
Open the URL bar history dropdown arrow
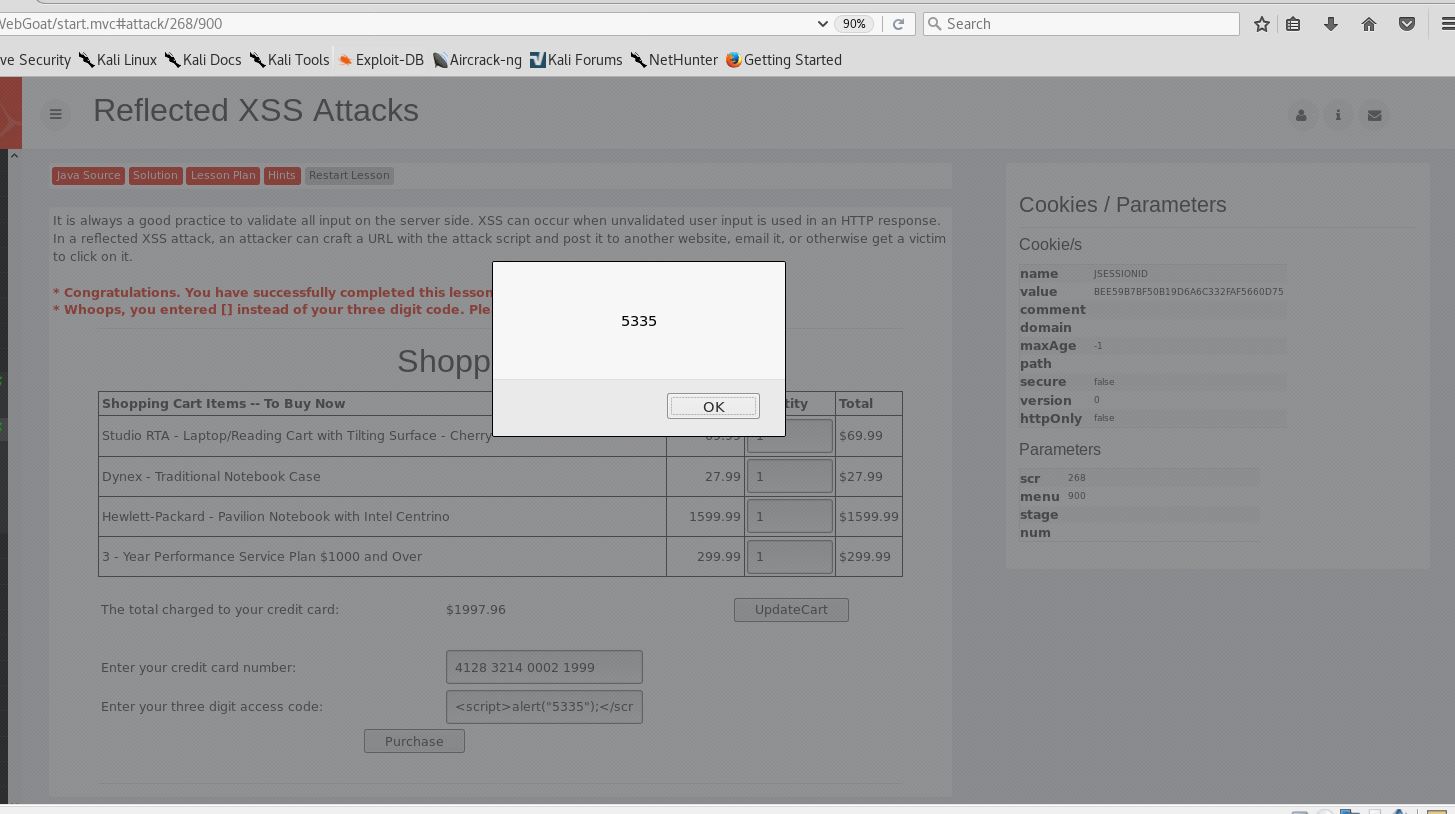(x=822, y=24)
